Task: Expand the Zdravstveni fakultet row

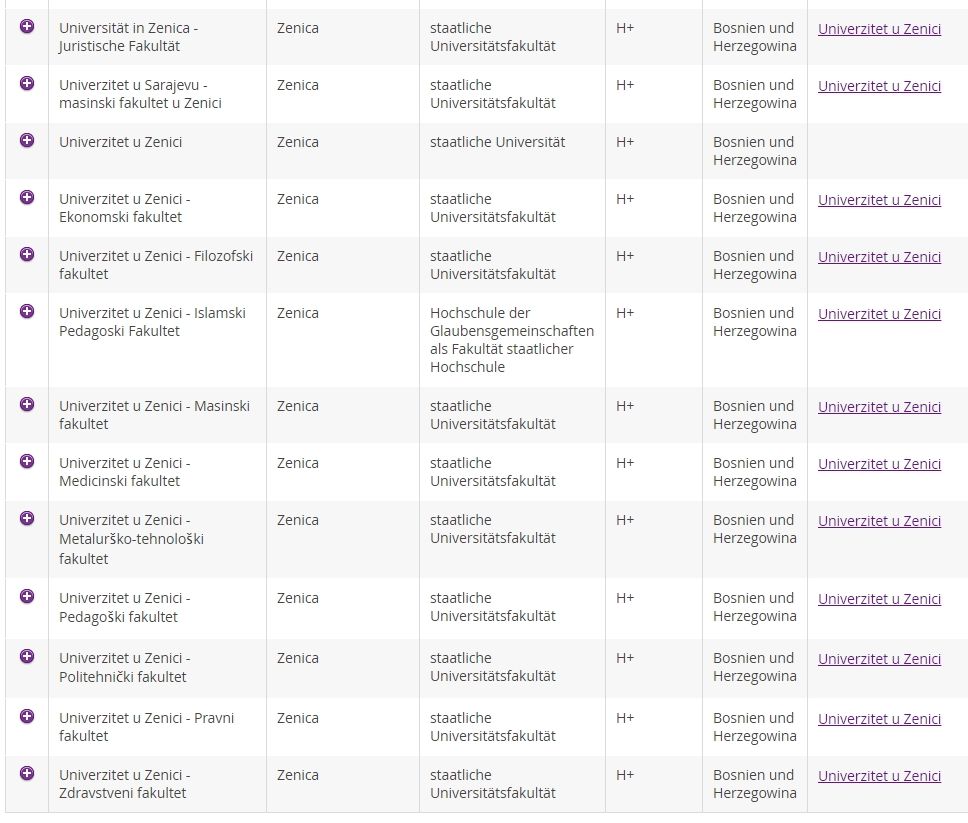Action: pyautogui.click(x=27, y=774)
